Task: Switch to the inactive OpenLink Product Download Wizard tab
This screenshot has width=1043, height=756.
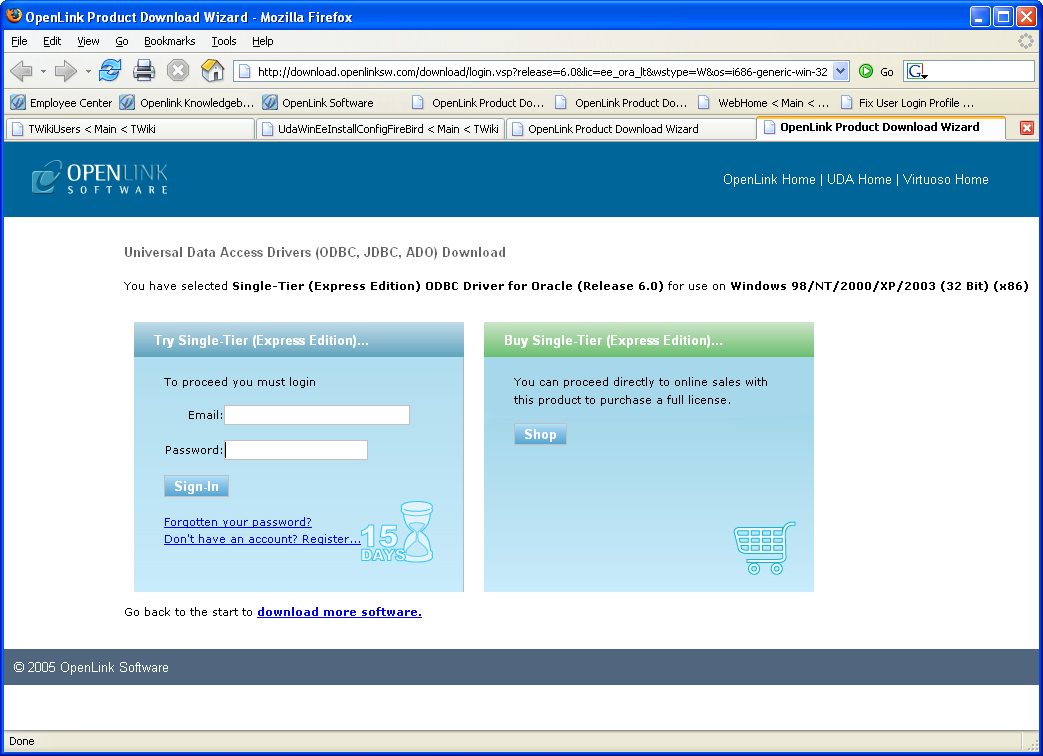Action: [x=631, y=129]
